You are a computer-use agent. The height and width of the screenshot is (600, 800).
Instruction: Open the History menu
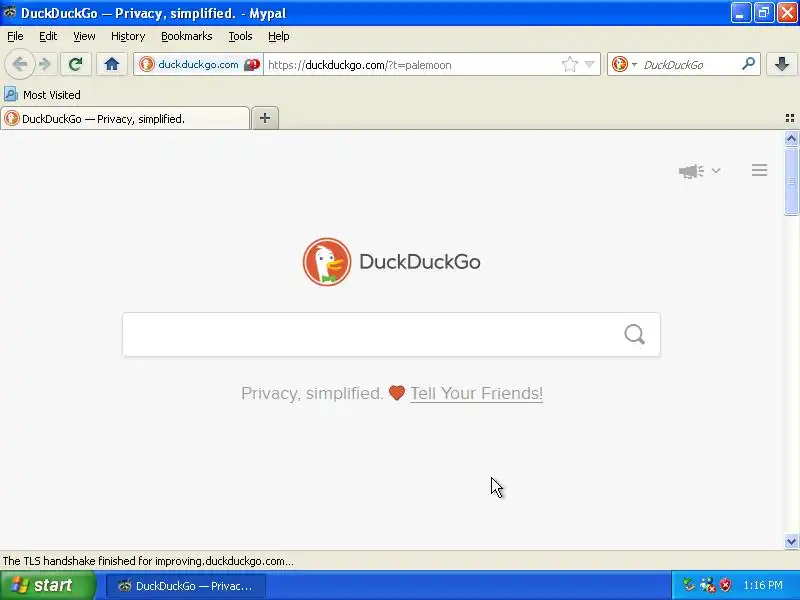click(x=128, y=36)
